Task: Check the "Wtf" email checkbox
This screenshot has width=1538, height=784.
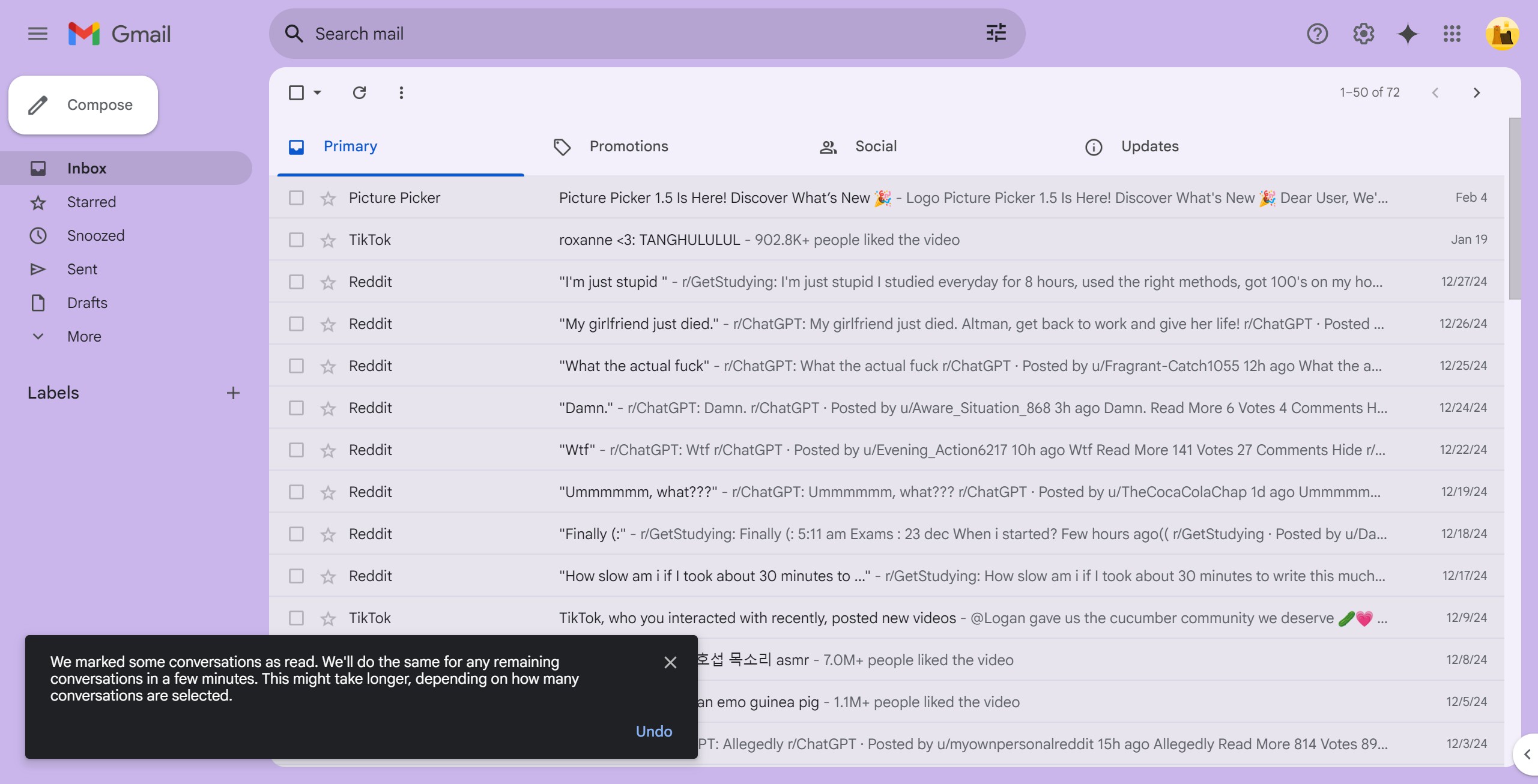Action: coord(296,450)
